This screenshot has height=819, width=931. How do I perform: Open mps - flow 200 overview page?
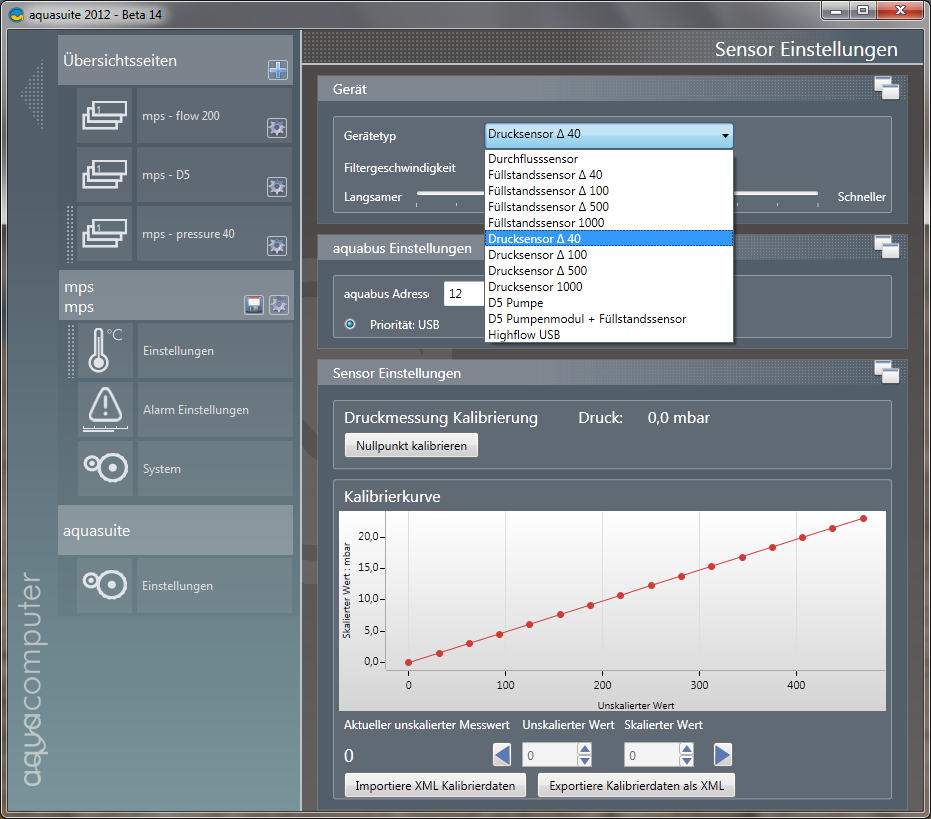click(214, 115)
